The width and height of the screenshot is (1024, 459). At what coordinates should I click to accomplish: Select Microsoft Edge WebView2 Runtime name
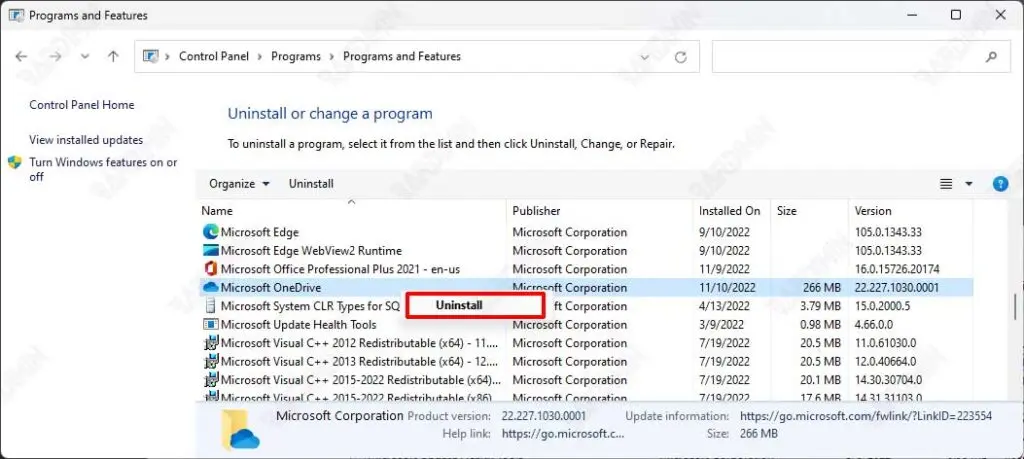[311, 251]
